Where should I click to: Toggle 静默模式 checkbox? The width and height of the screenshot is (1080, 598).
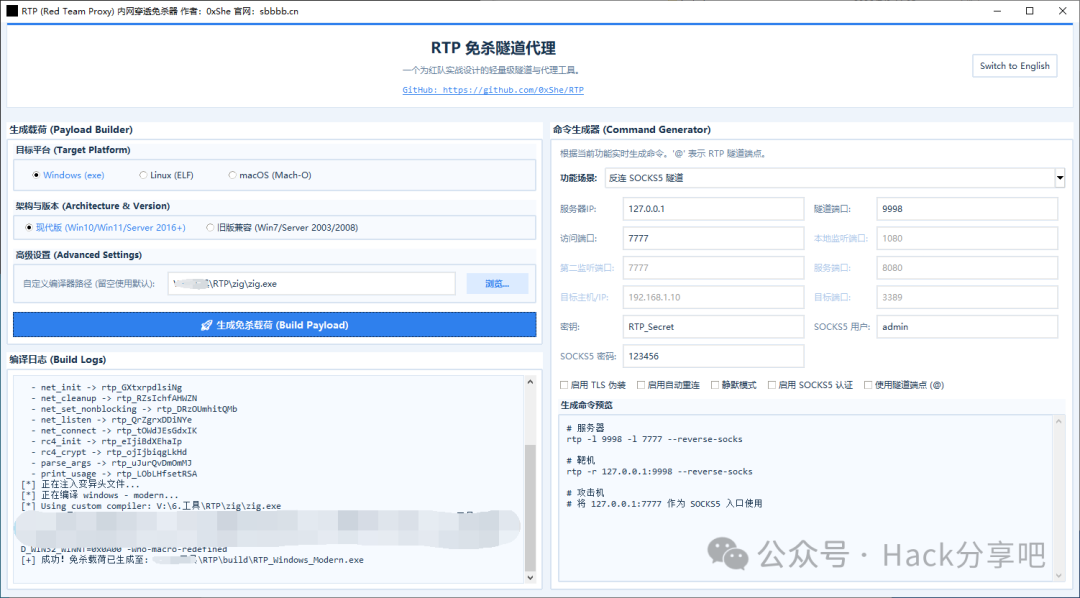click(x=714, y=385)
